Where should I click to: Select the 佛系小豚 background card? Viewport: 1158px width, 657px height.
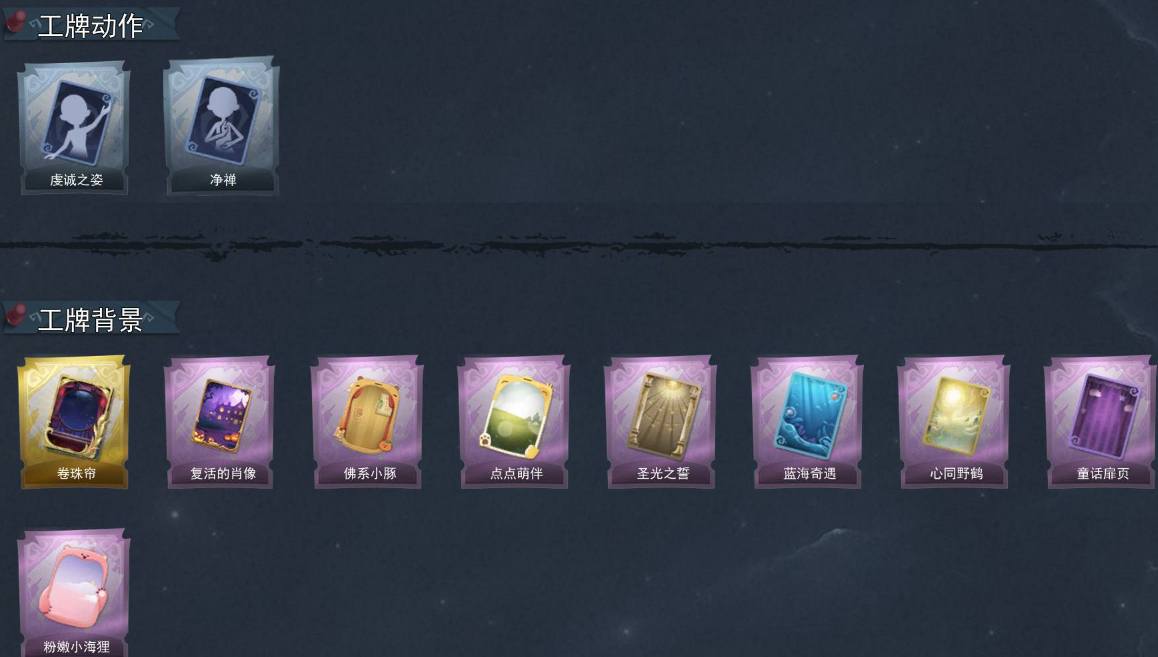coord(368,422)
